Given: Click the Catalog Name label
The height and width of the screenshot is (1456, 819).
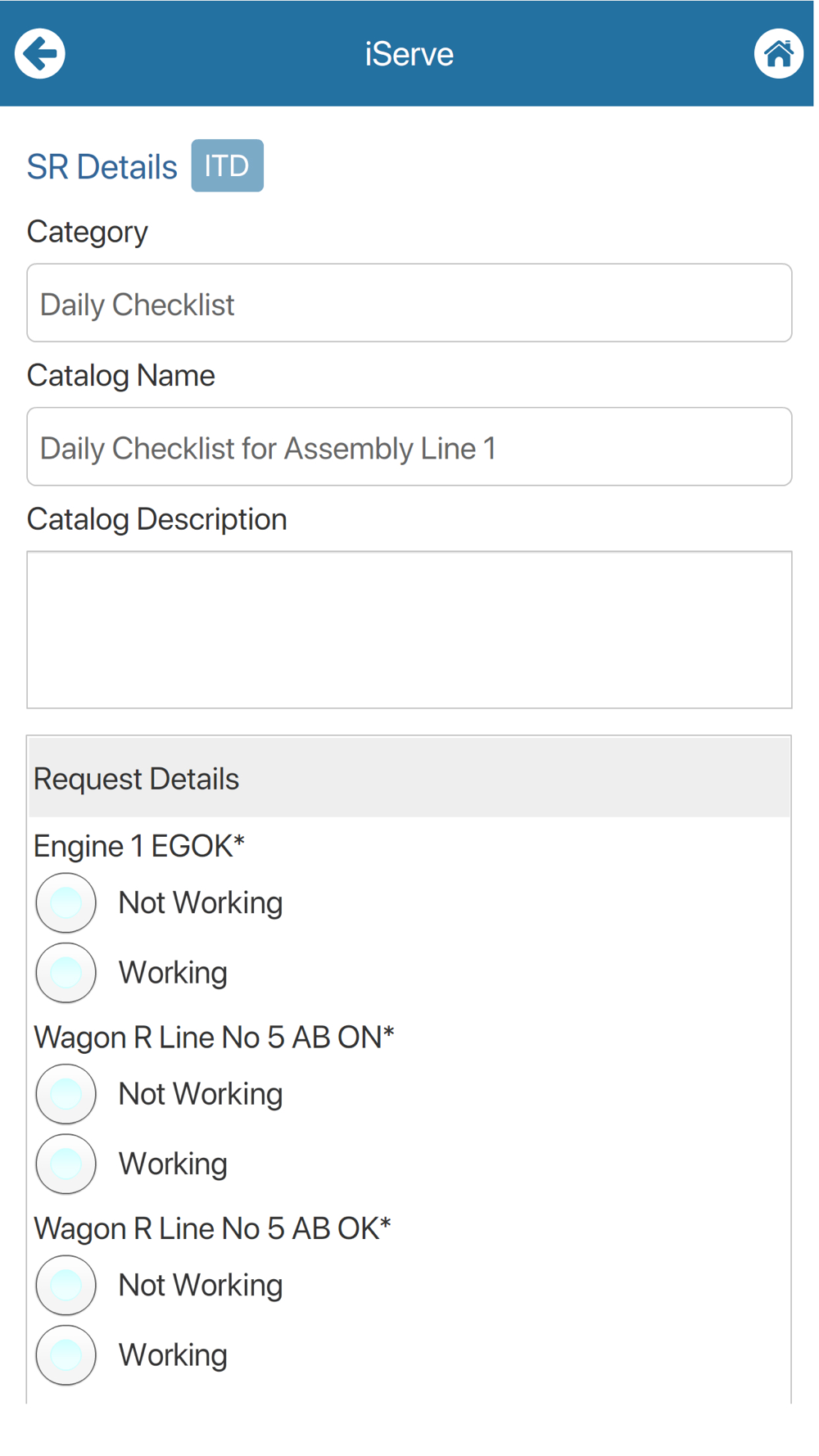Looking at the screenshot, I should tap(121, 376).
